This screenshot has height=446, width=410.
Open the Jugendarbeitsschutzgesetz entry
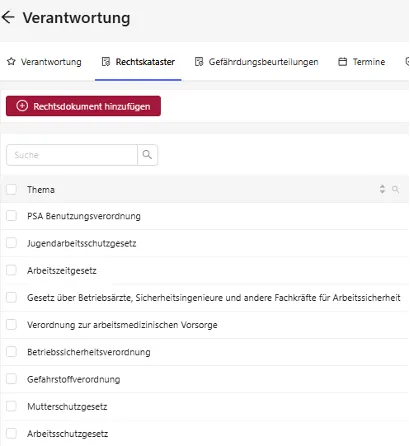tap(82, 243)
